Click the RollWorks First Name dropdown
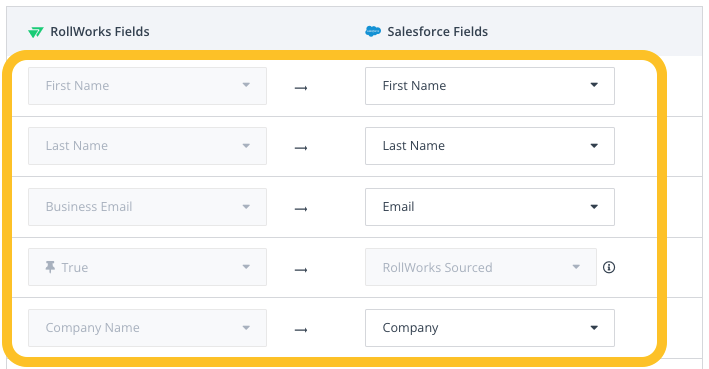This screenshot has height=369, width=709. point(147,86)
